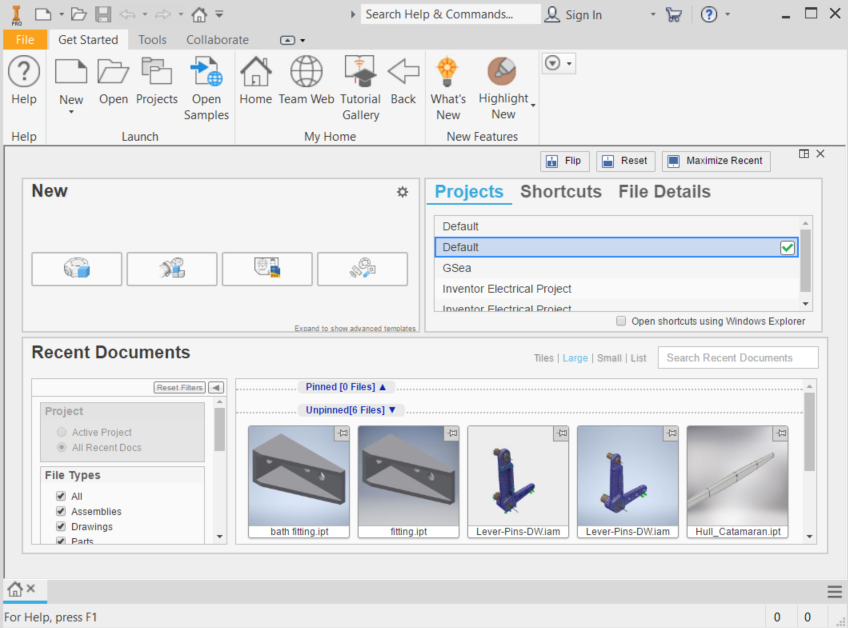The image size is (848, 628).
Task: Click quick access New file icon
Action: coord(43,14)
